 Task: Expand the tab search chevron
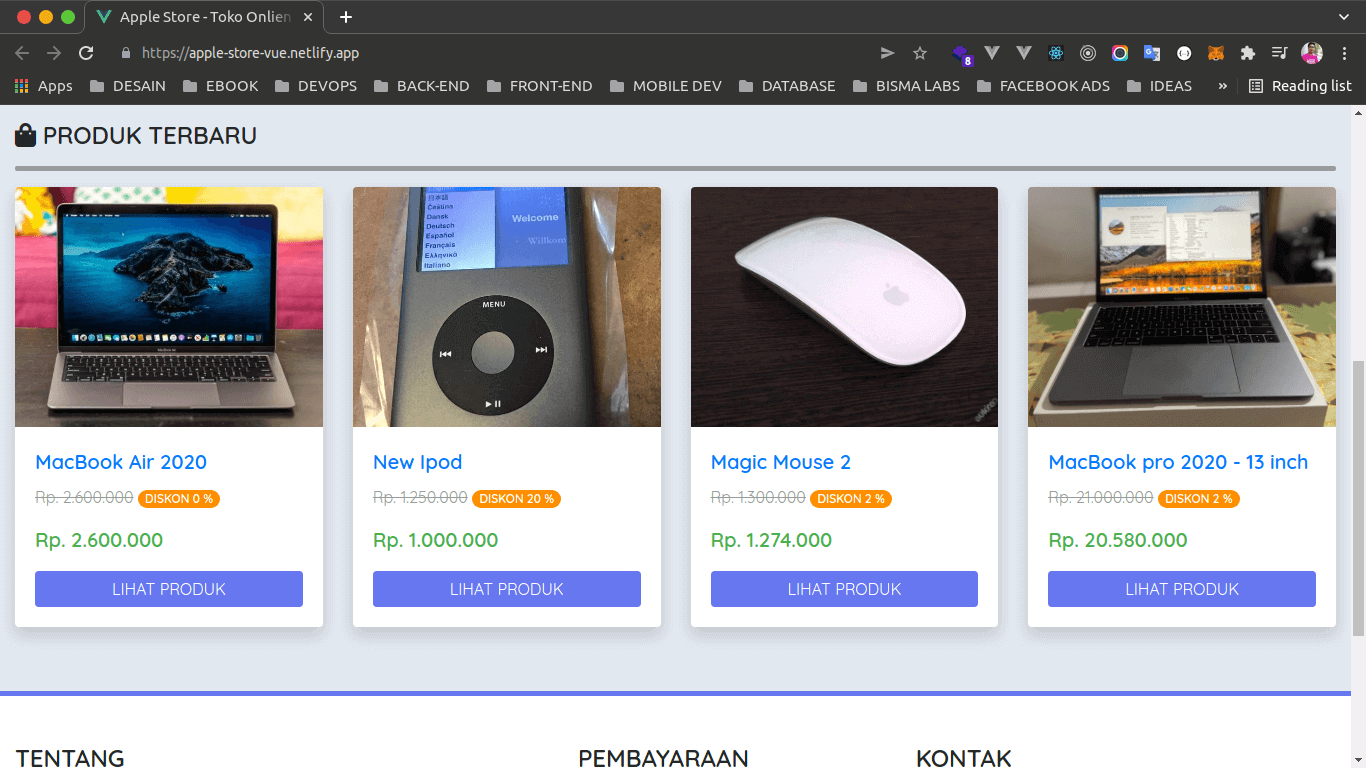coord(1344,17)
